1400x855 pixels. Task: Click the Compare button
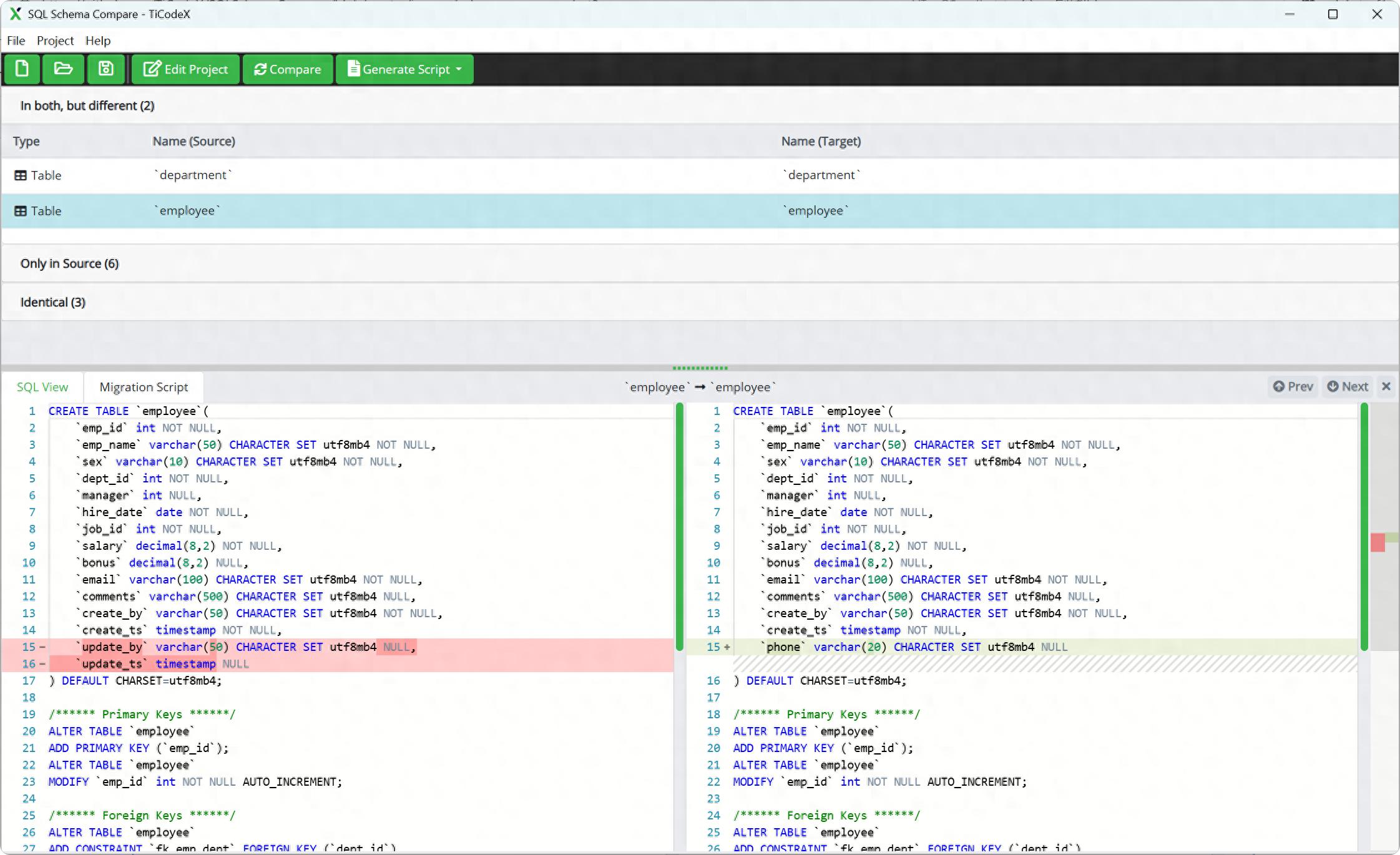click(287, 69)
